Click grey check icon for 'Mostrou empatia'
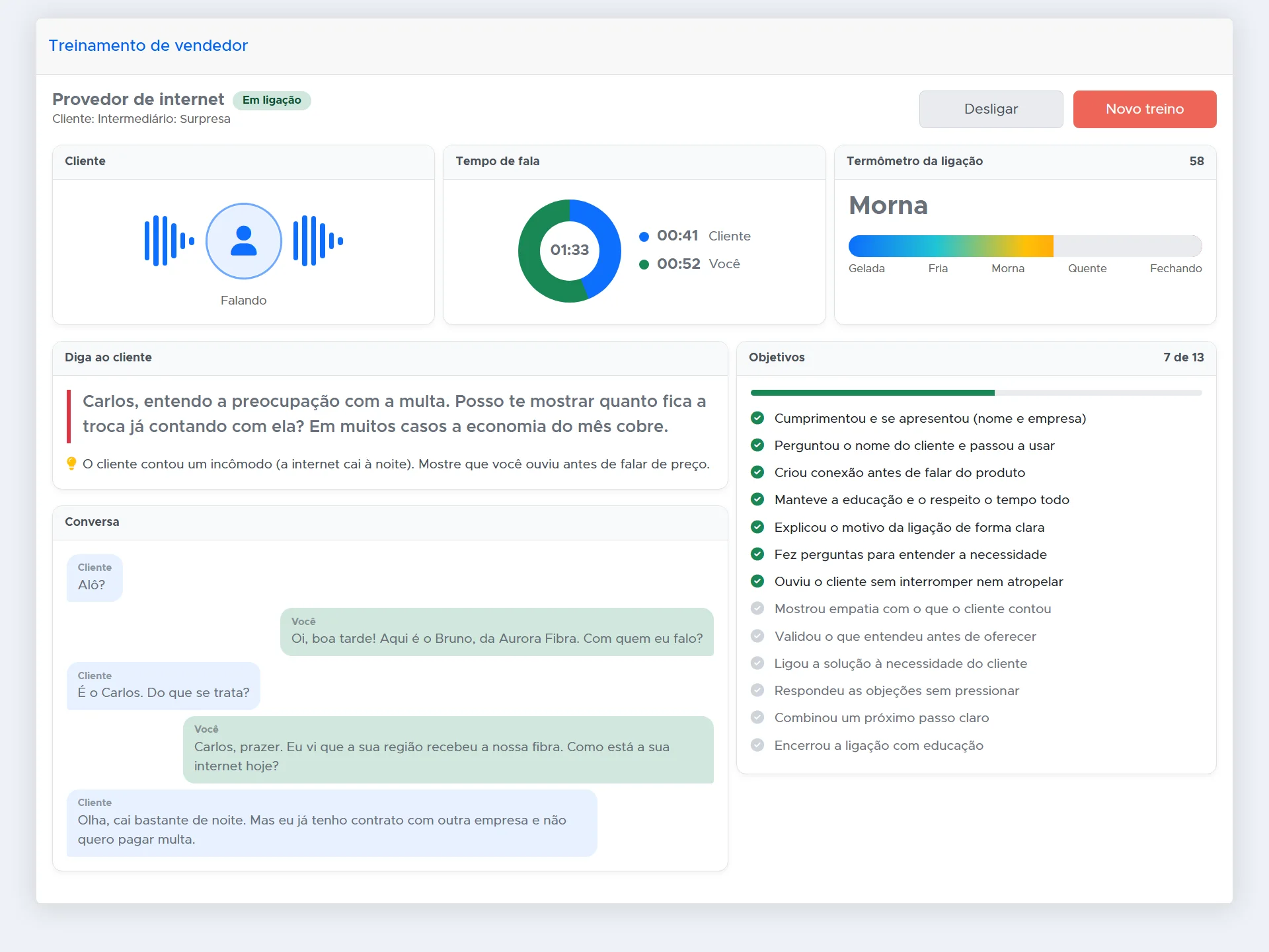The image size is (1269, 952). (757, 608)
